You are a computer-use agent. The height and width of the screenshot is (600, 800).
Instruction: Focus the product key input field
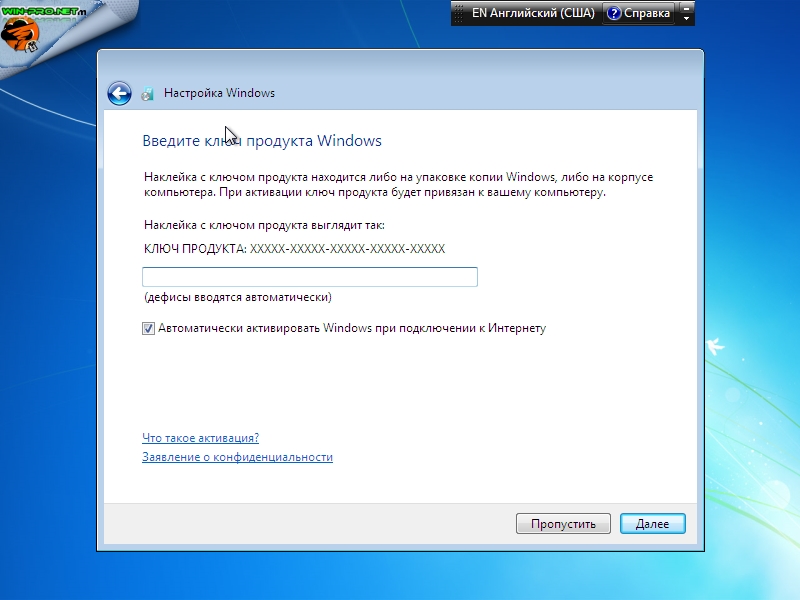click(x=310, y=277)
